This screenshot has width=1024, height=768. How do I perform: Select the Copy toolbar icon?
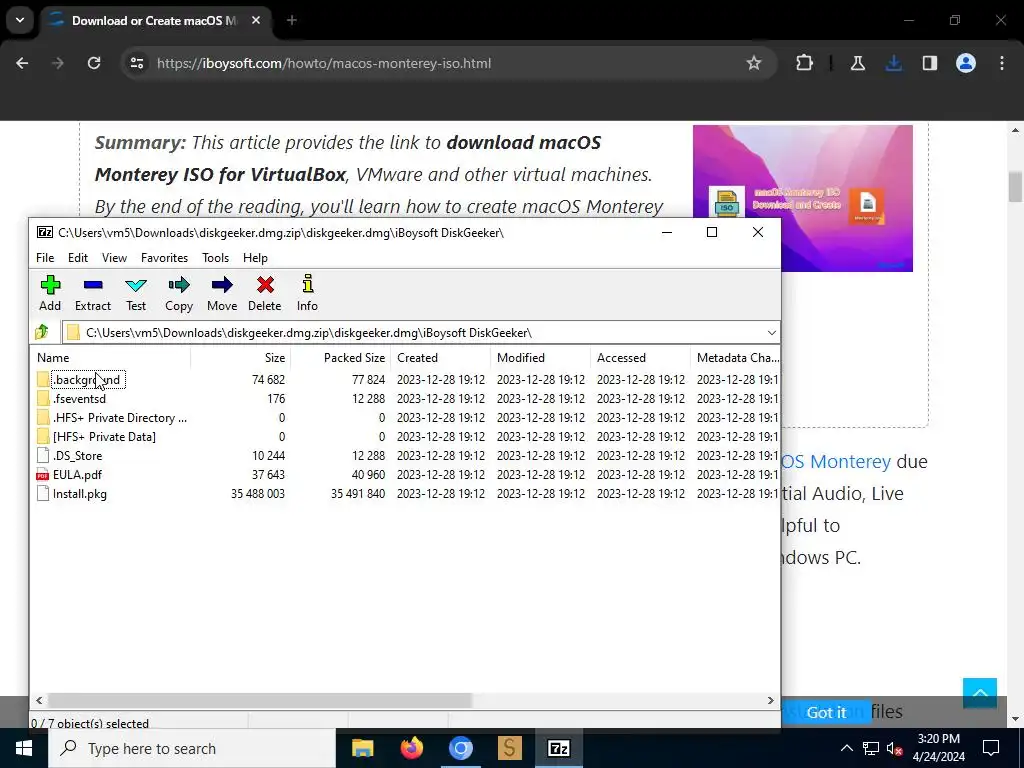click(x=179, y=293)
